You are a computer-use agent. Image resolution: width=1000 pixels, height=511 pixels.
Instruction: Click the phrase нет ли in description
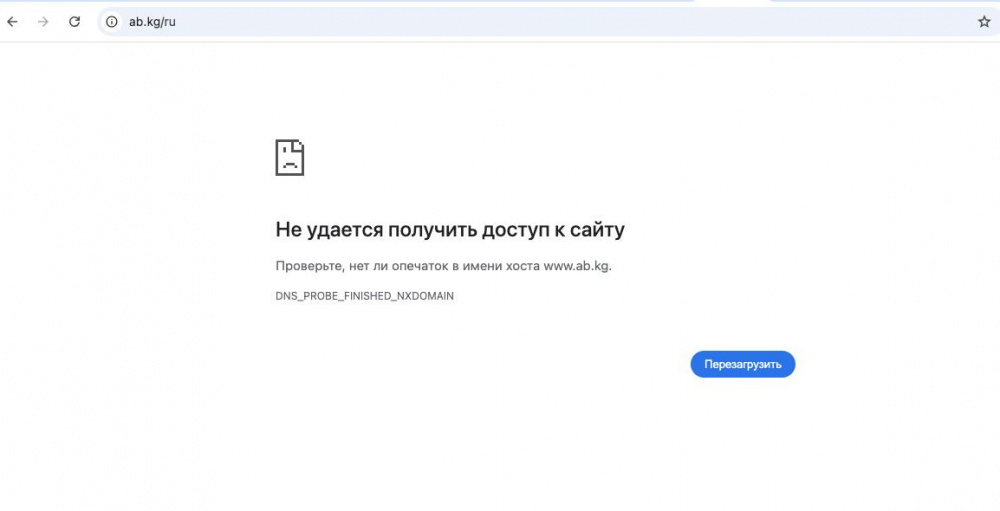(x=361, y=266)
